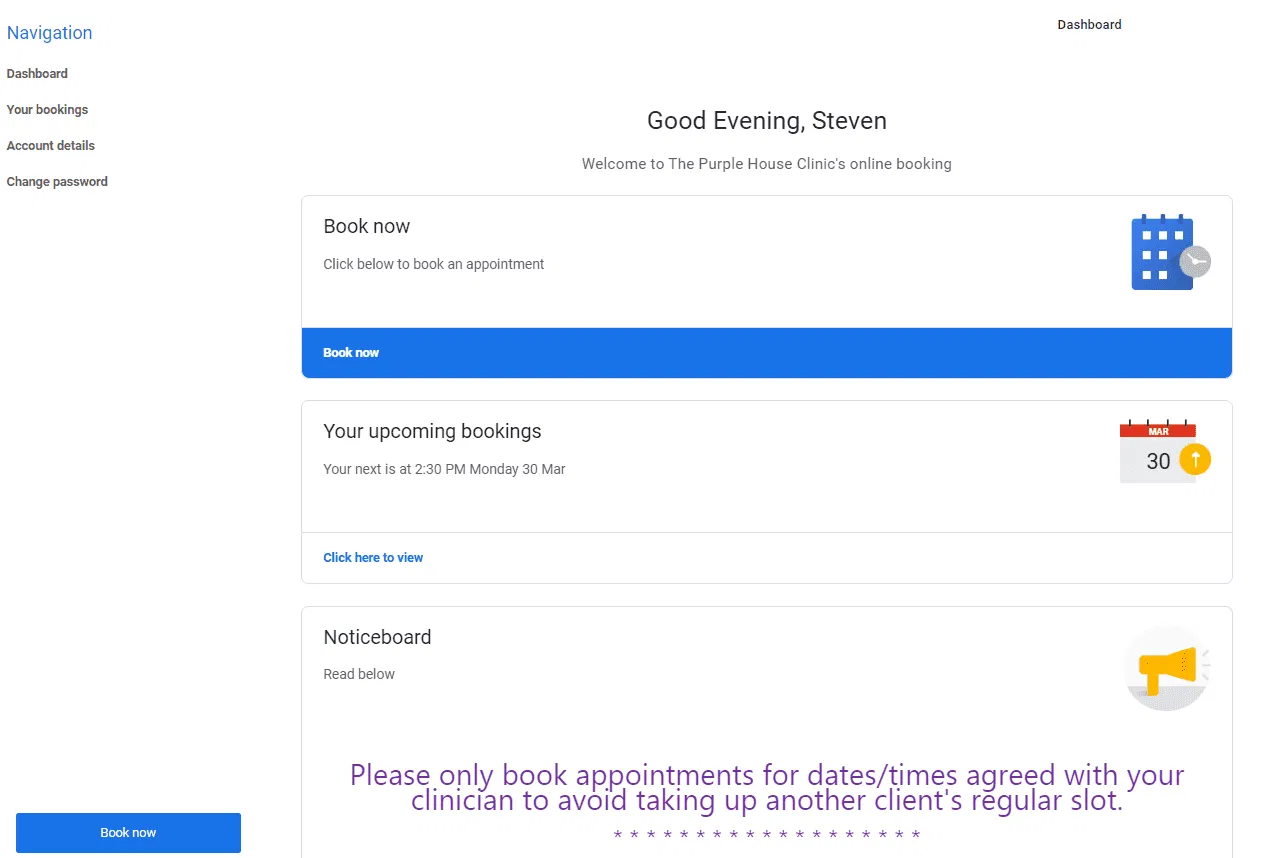Follow the Click here to view link
The width and height of the screenshot is (1267, 858).
point(373,558)
